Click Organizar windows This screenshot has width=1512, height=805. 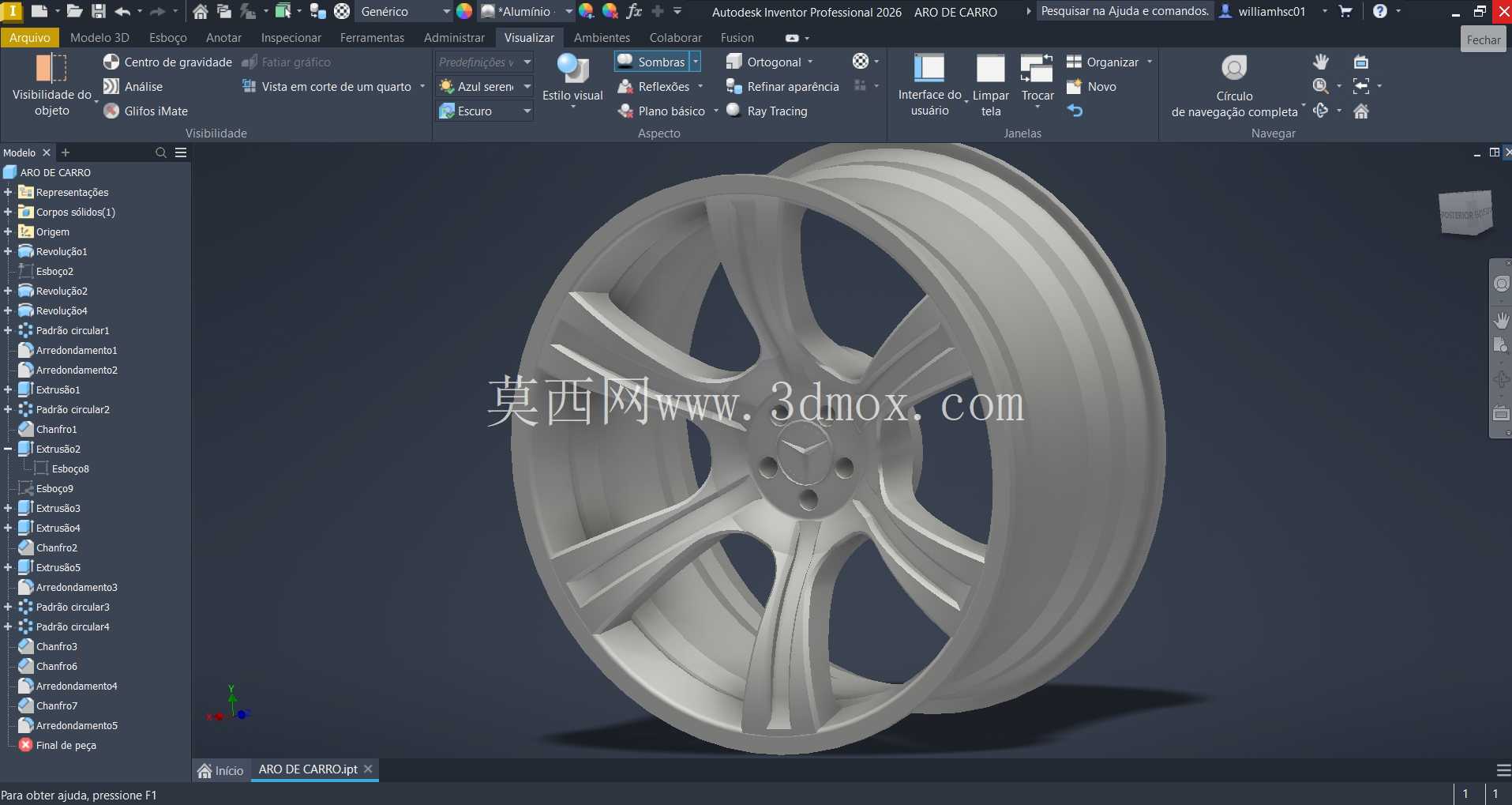[1102, 62]
